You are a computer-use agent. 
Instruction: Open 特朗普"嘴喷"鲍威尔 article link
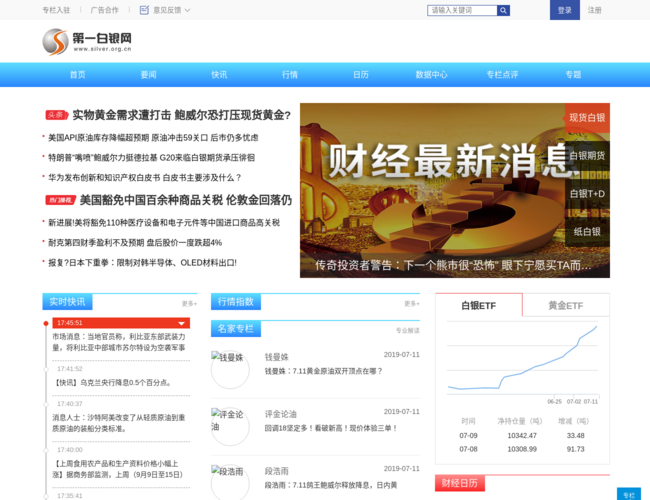tap(151, 158)
